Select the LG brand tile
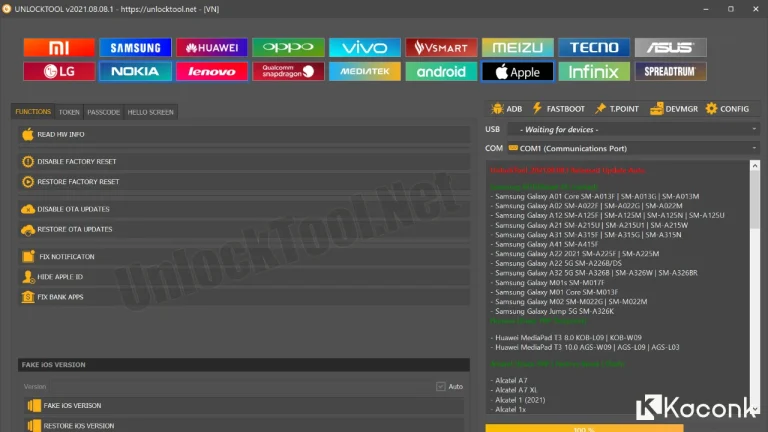 tap(59, 72)
